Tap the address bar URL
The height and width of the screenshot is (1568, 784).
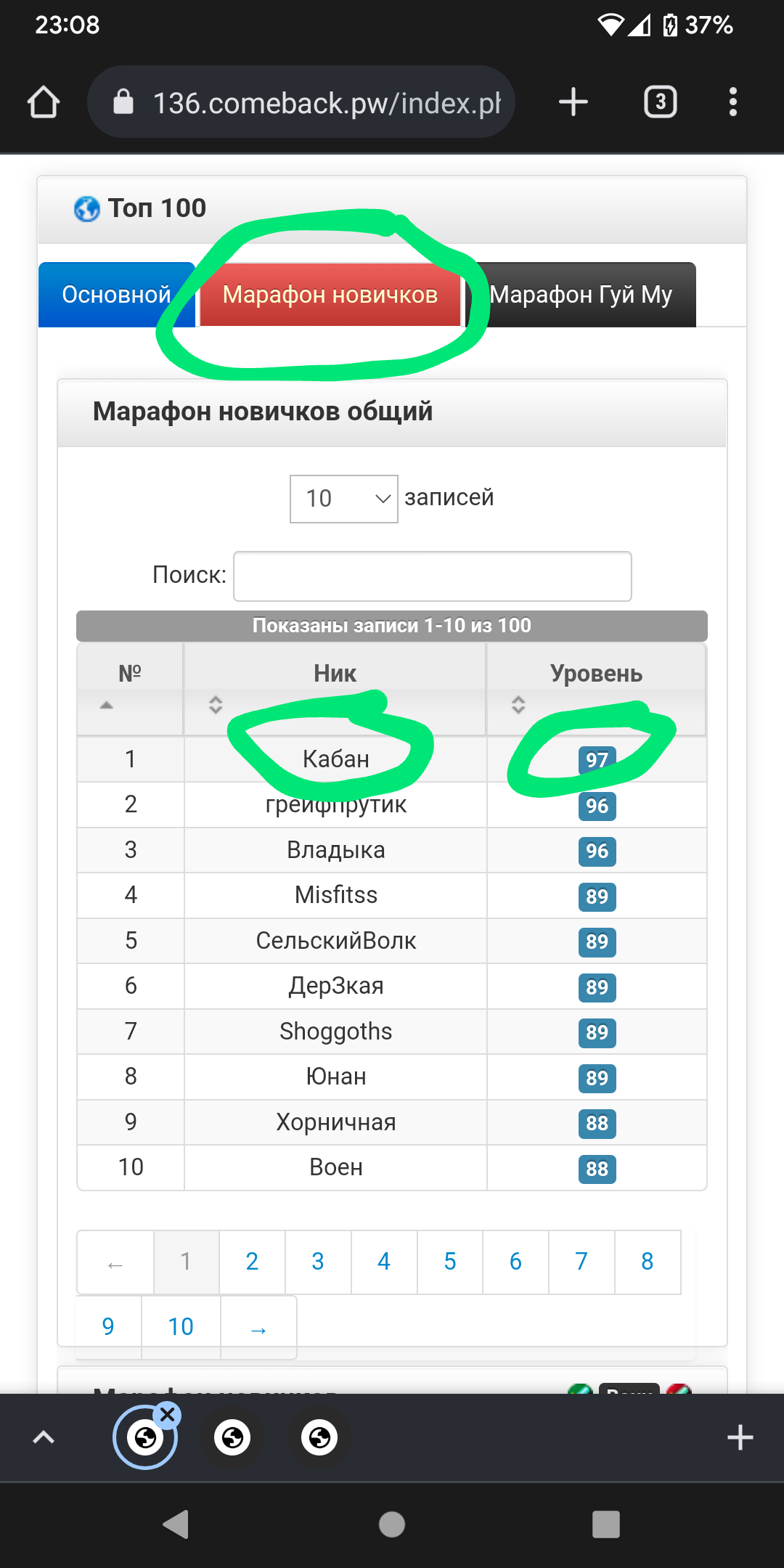tap(327, 103)
